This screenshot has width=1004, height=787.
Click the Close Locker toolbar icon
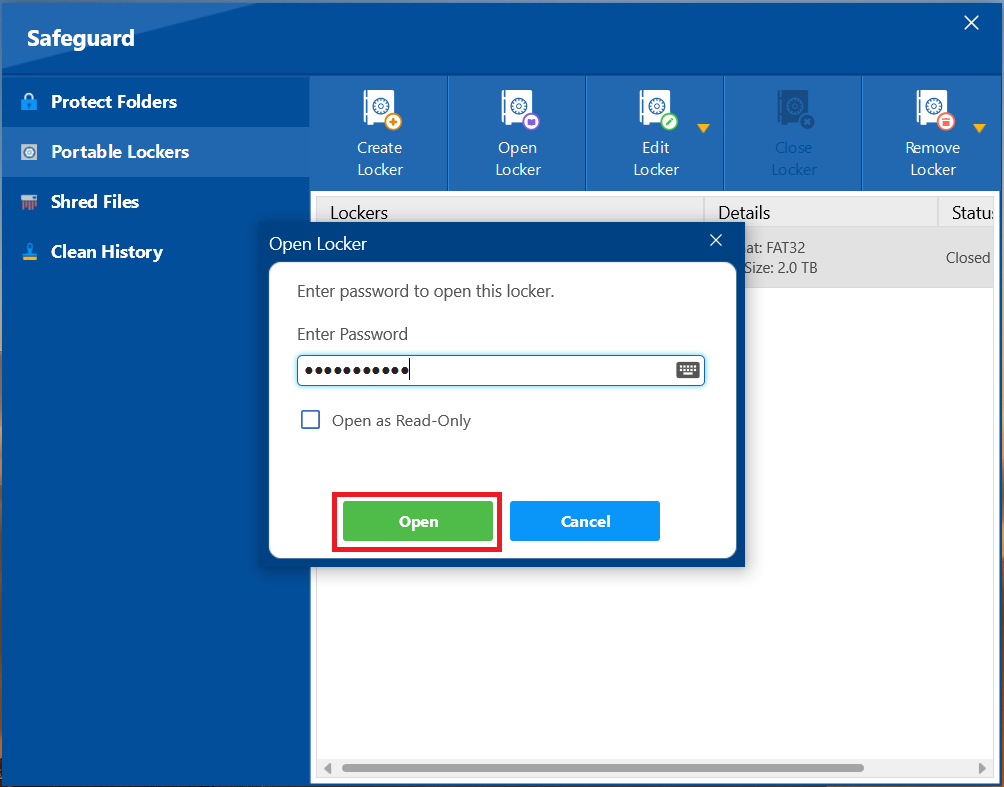pyautogui.click(x=796, y=110)
